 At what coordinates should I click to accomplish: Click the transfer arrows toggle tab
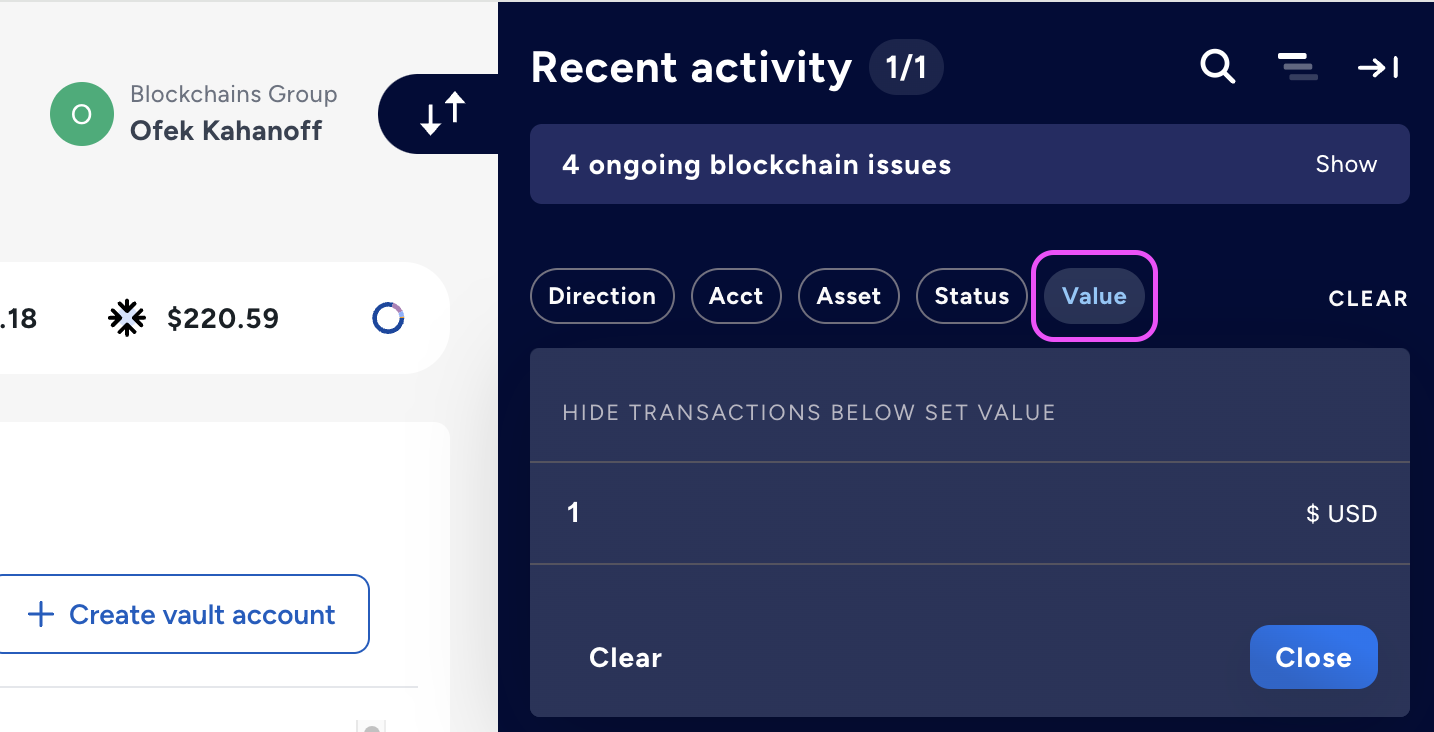[x=442, y=113]
